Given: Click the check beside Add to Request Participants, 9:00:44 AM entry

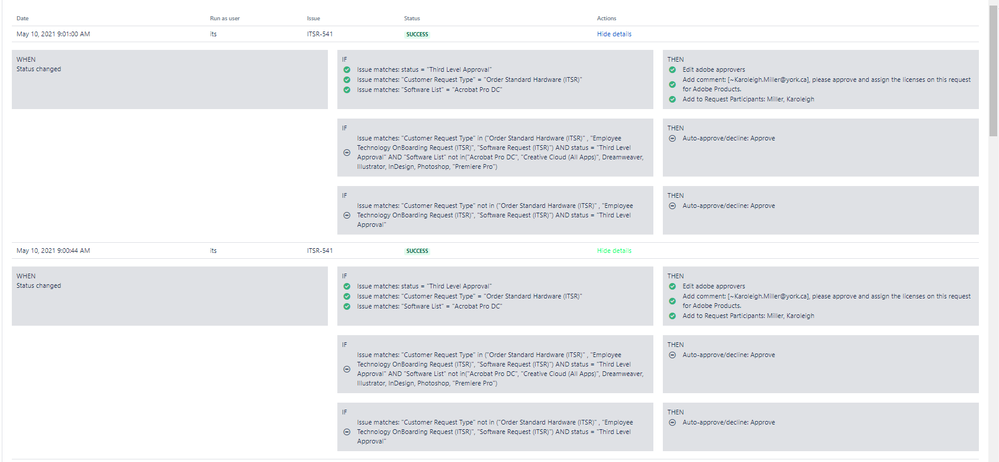Looking at the screenshot, I should (672, 316).
